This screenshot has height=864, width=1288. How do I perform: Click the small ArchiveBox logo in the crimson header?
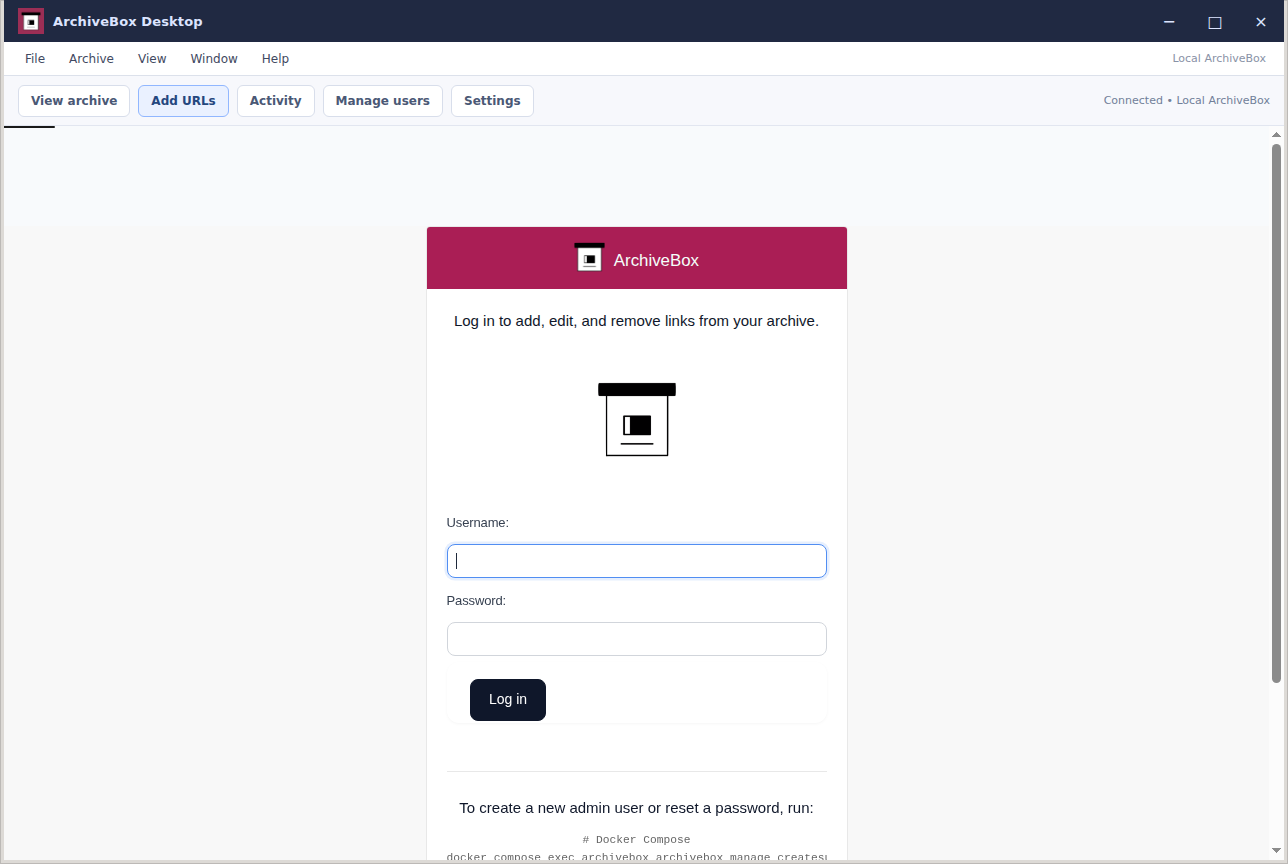[x=589, y=258]
